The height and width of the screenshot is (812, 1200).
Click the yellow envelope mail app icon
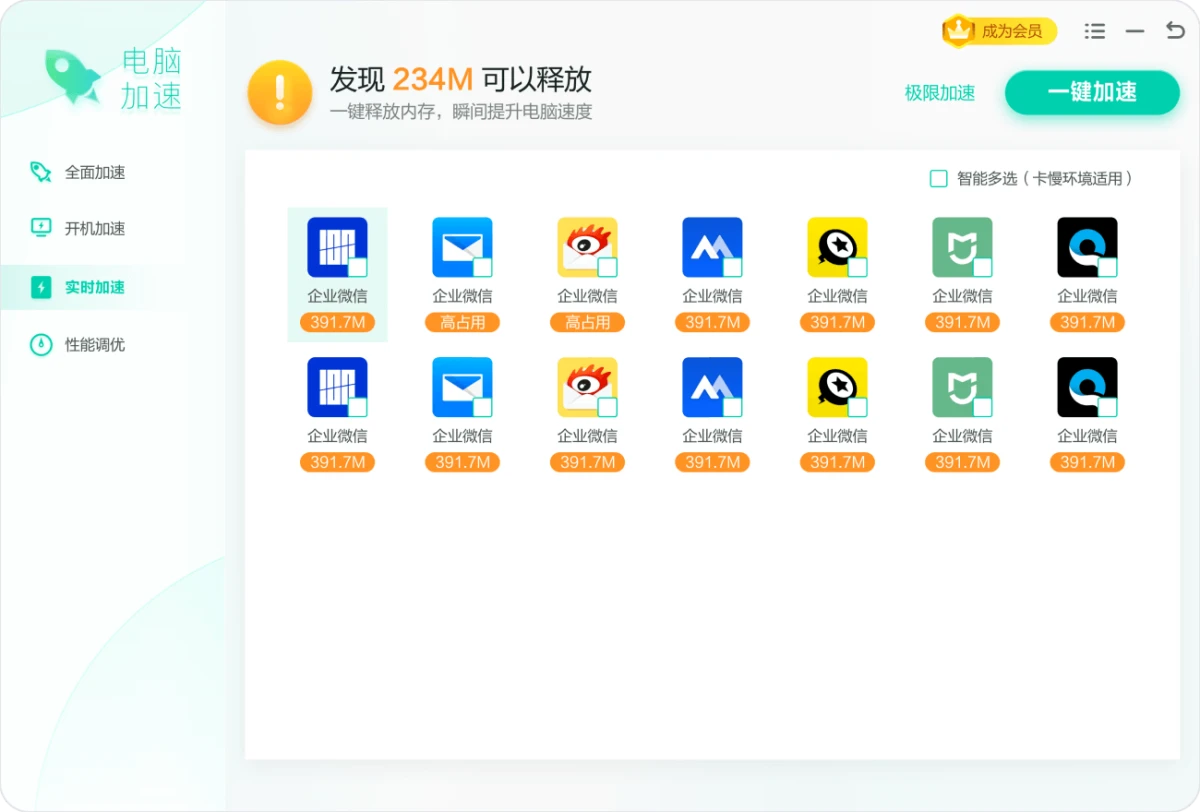(x=462, y=246)
